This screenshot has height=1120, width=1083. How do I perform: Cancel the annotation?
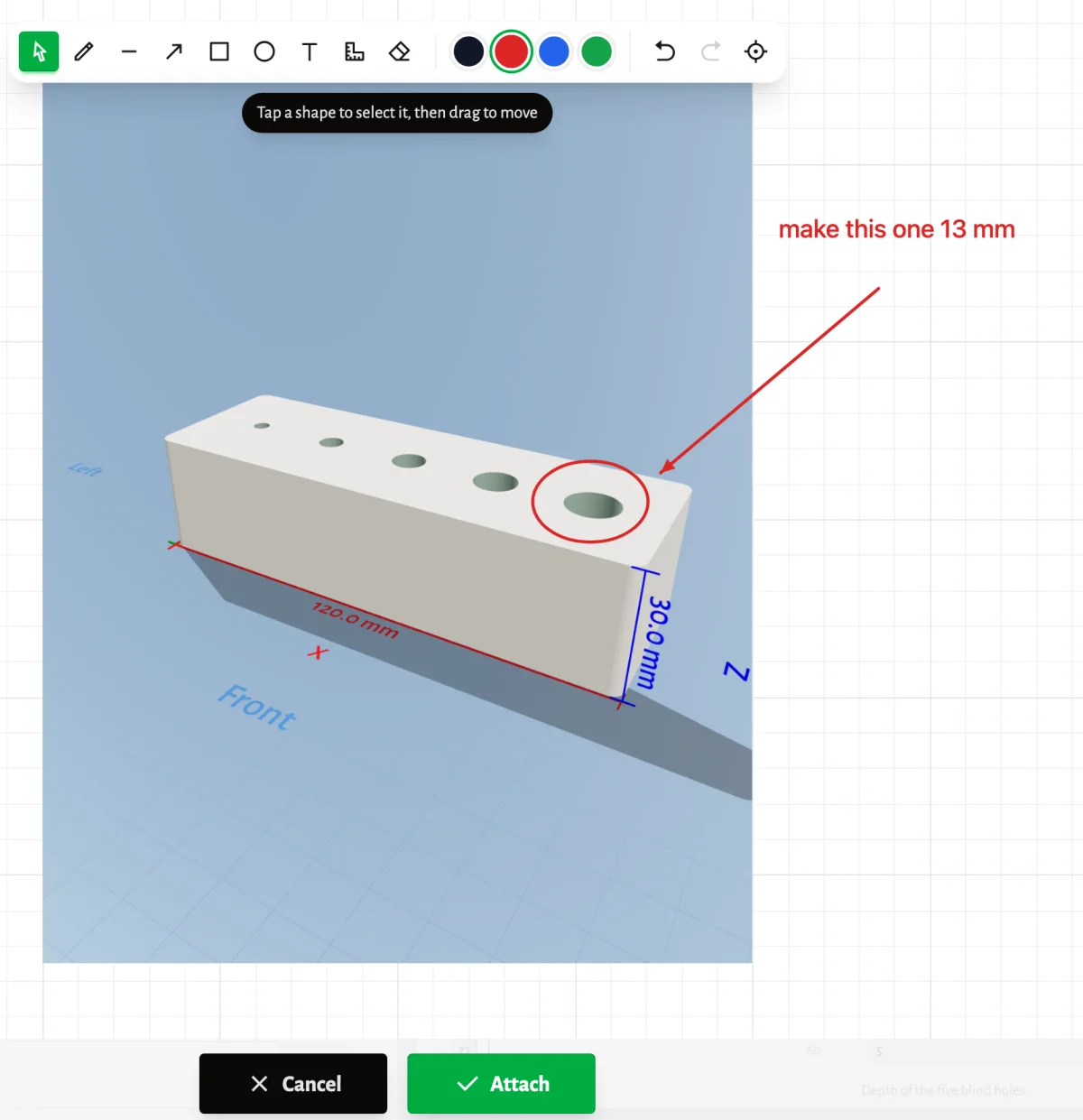293,1083
